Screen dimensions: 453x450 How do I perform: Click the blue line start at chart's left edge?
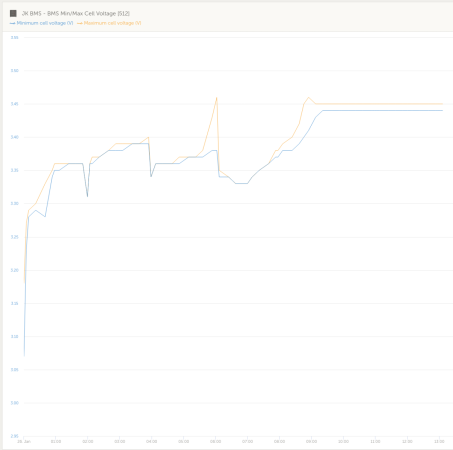point(24,356)
